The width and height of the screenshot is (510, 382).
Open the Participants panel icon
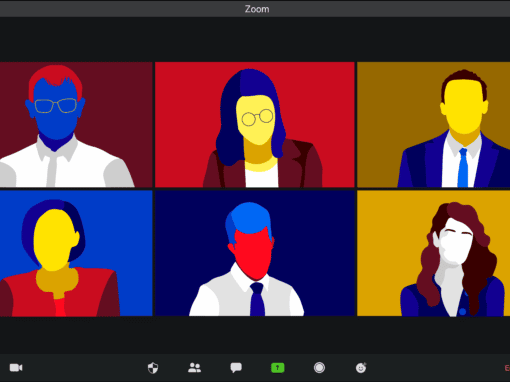(194, 368)
